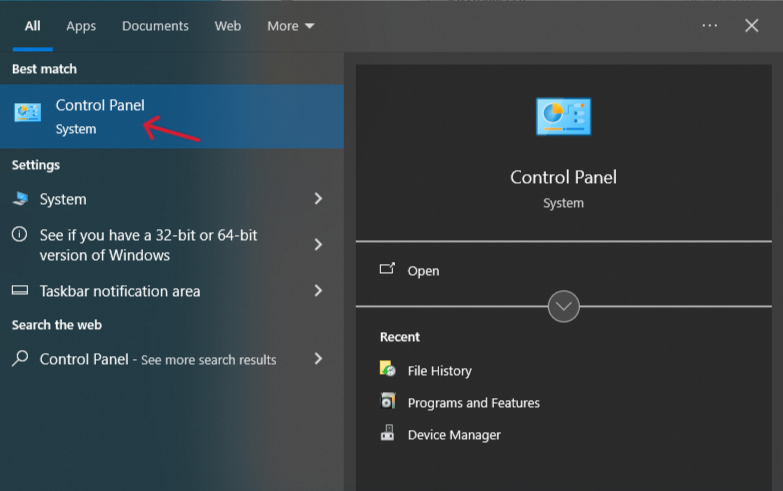Screen dimensions: 783x491
Task: Click the Open action icon
Action: [387, 269]
